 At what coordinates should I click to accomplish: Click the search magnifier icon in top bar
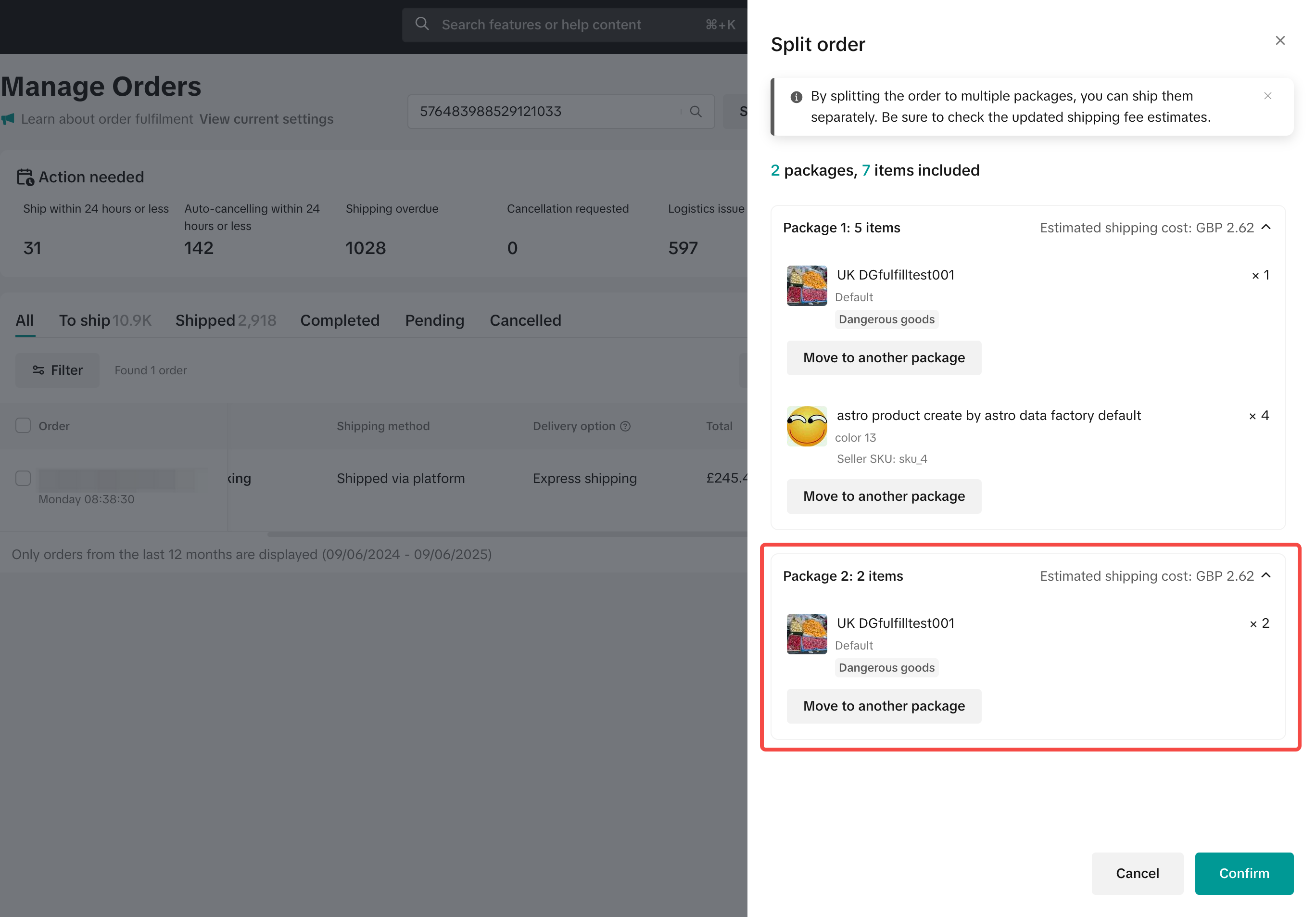[x=422, y=24]
